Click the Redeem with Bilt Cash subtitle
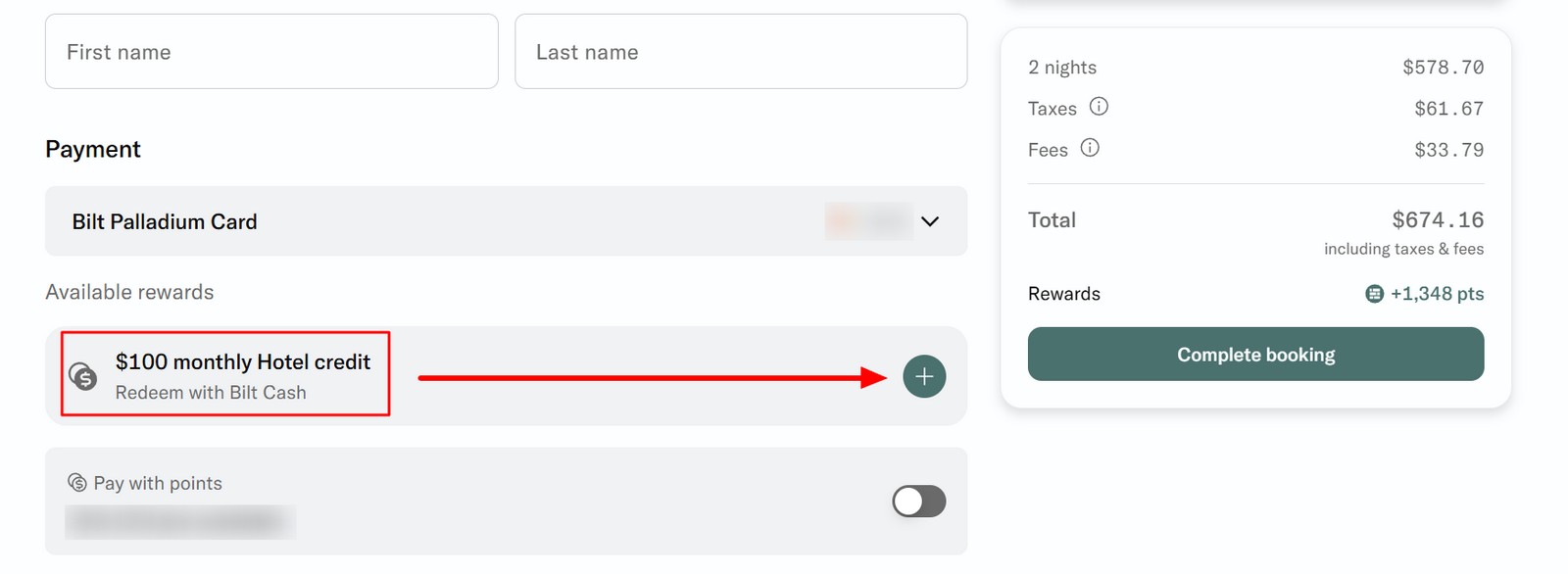The width and height of the screenshot is (1568, 574). (x=211, y=393)
